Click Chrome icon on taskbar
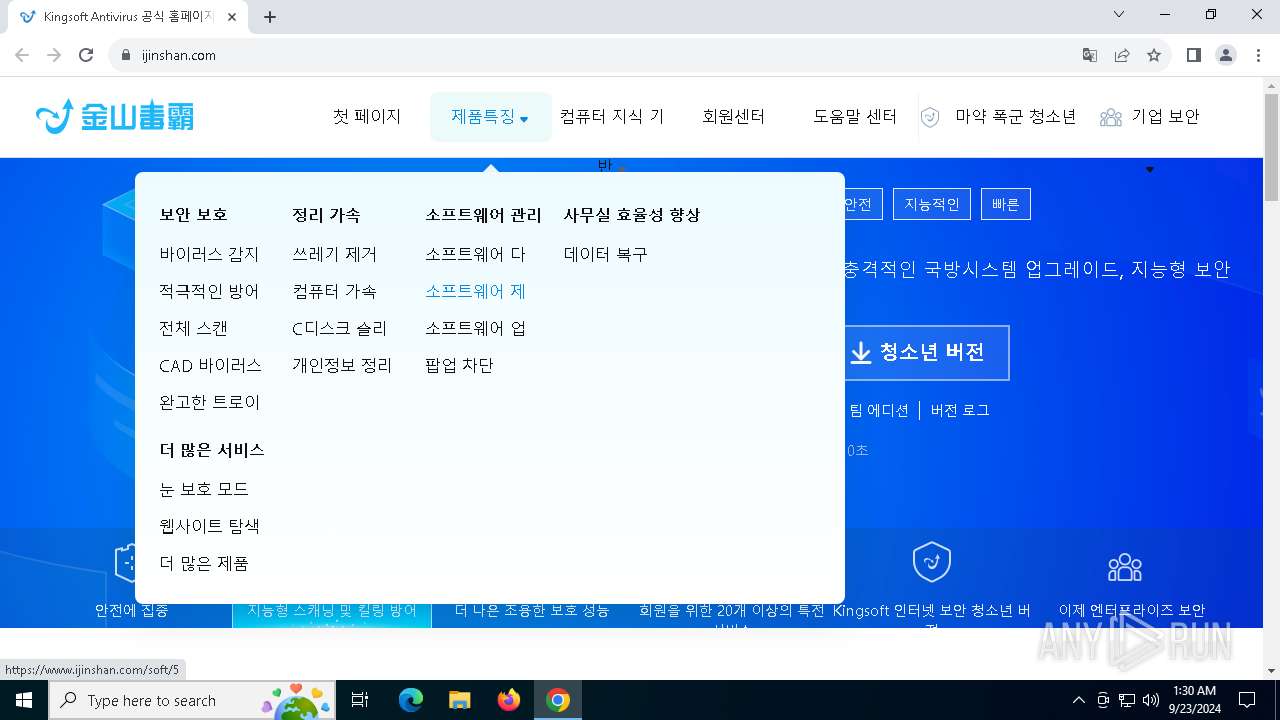Image resolution: width=1280 pixels, height=720 pixels. point(558,700)
